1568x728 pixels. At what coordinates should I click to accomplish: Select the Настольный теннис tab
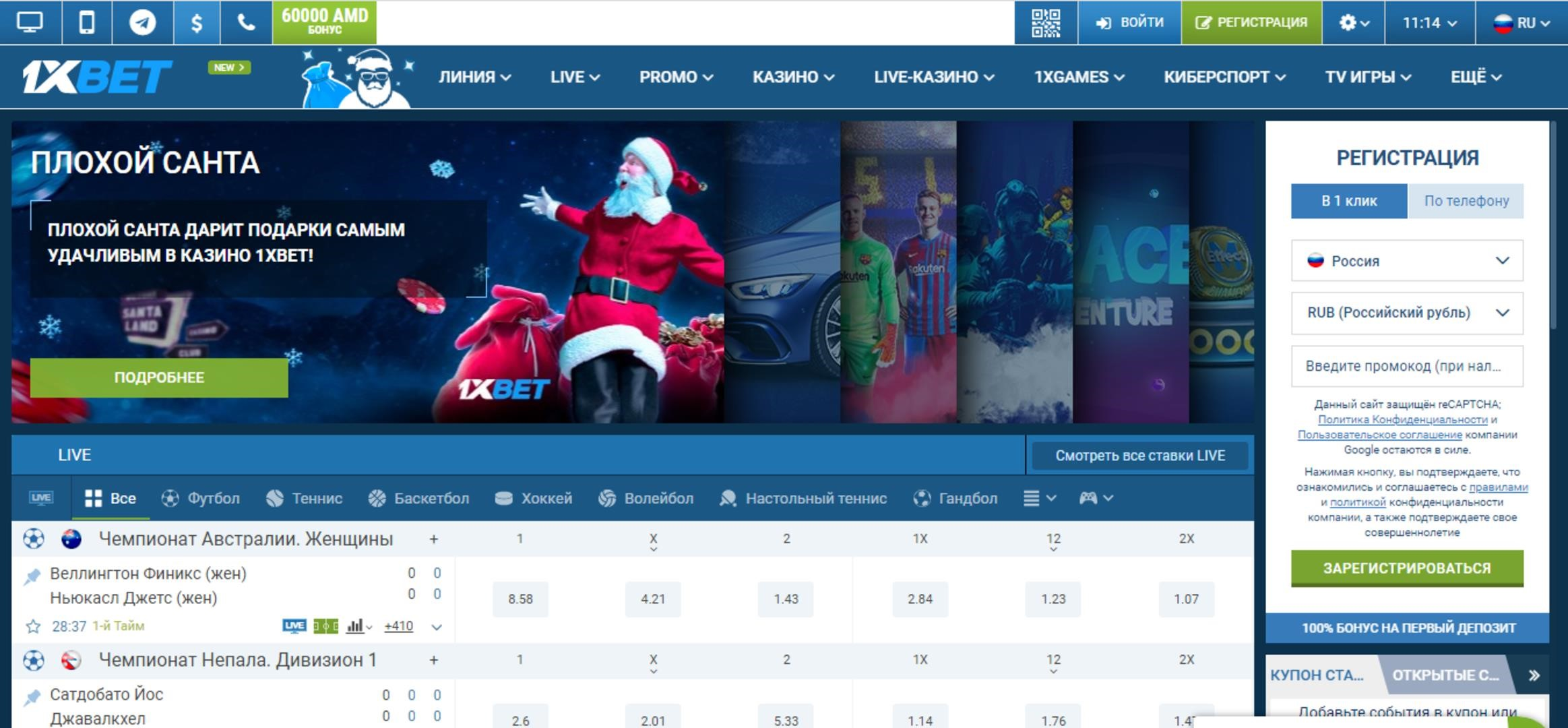click(x=803, y=498)
